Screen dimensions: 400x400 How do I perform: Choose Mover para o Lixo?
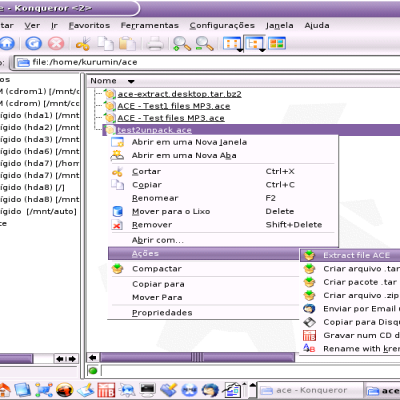(x=223, y=212)
